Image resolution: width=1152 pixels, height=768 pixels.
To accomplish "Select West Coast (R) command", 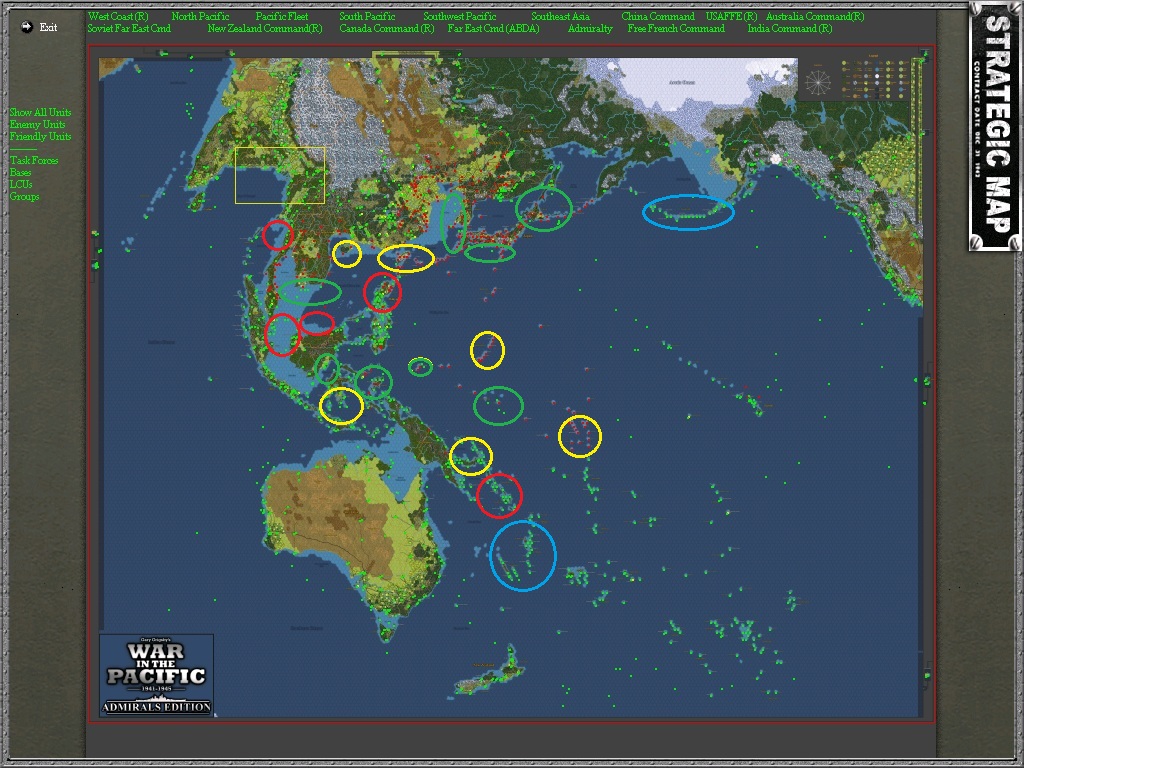I will coord(118,16).
